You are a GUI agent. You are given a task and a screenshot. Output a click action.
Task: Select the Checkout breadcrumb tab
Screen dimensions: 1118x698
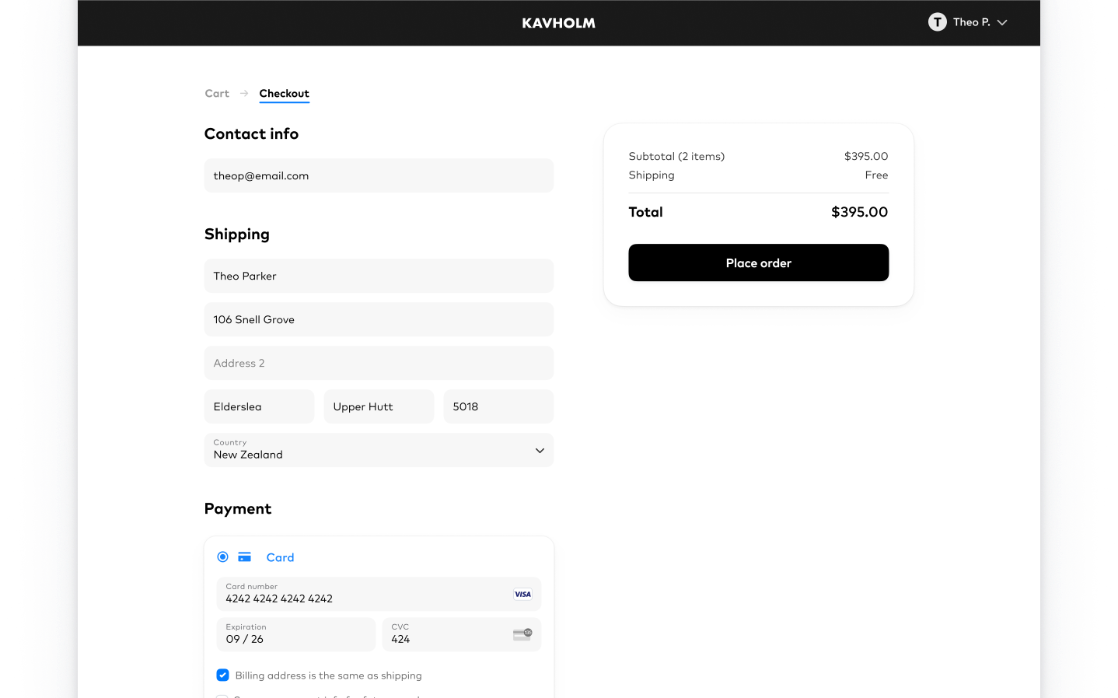(x=284, y=94)
